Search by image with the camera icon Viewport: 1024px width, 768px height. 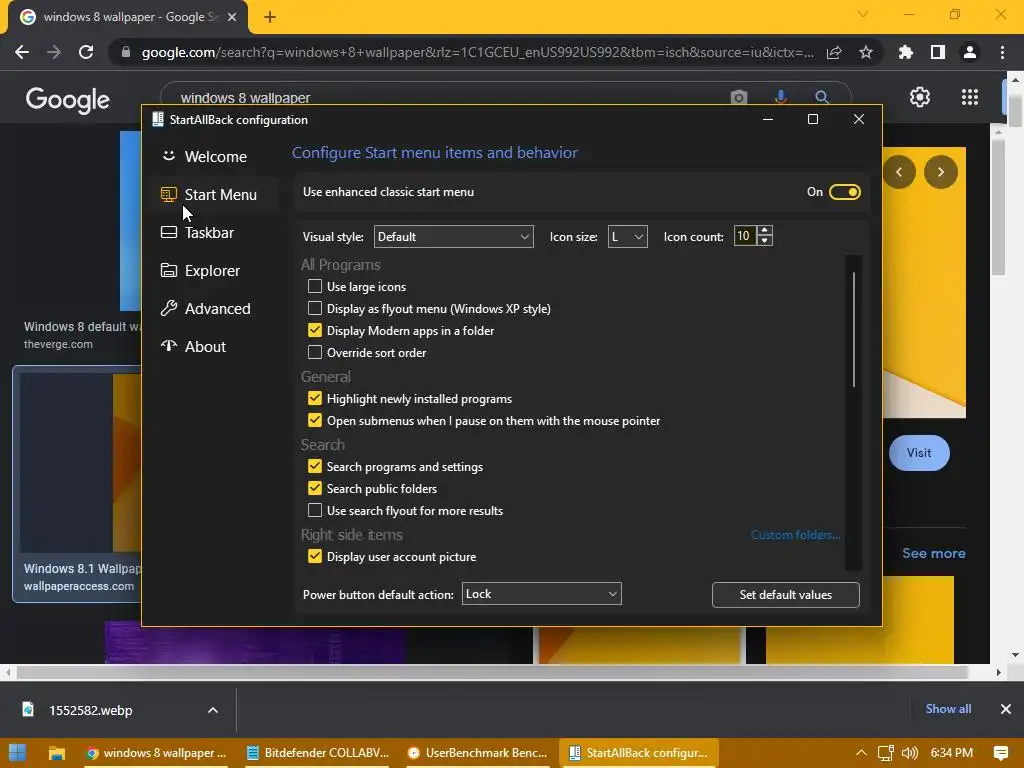739,97
